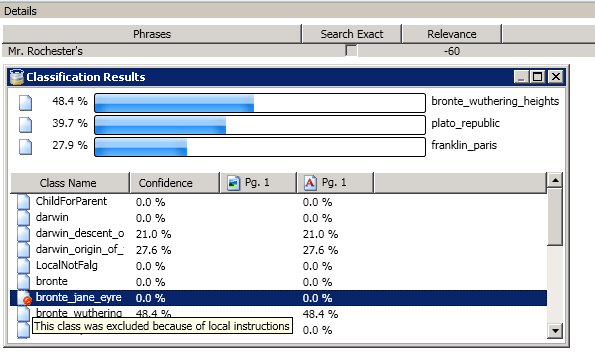
Task: Click the 48.4 % progress bar for bronte_wuthering_heights
Action: point(260,103)
